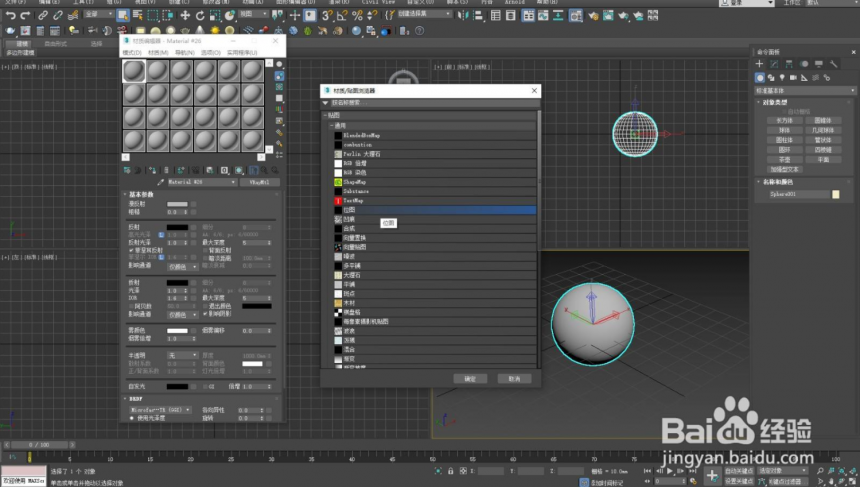The width and height of the screenshot is (860, 487).
Task: Click the Undo arrow in main toolbar
Action: [10, 15]
